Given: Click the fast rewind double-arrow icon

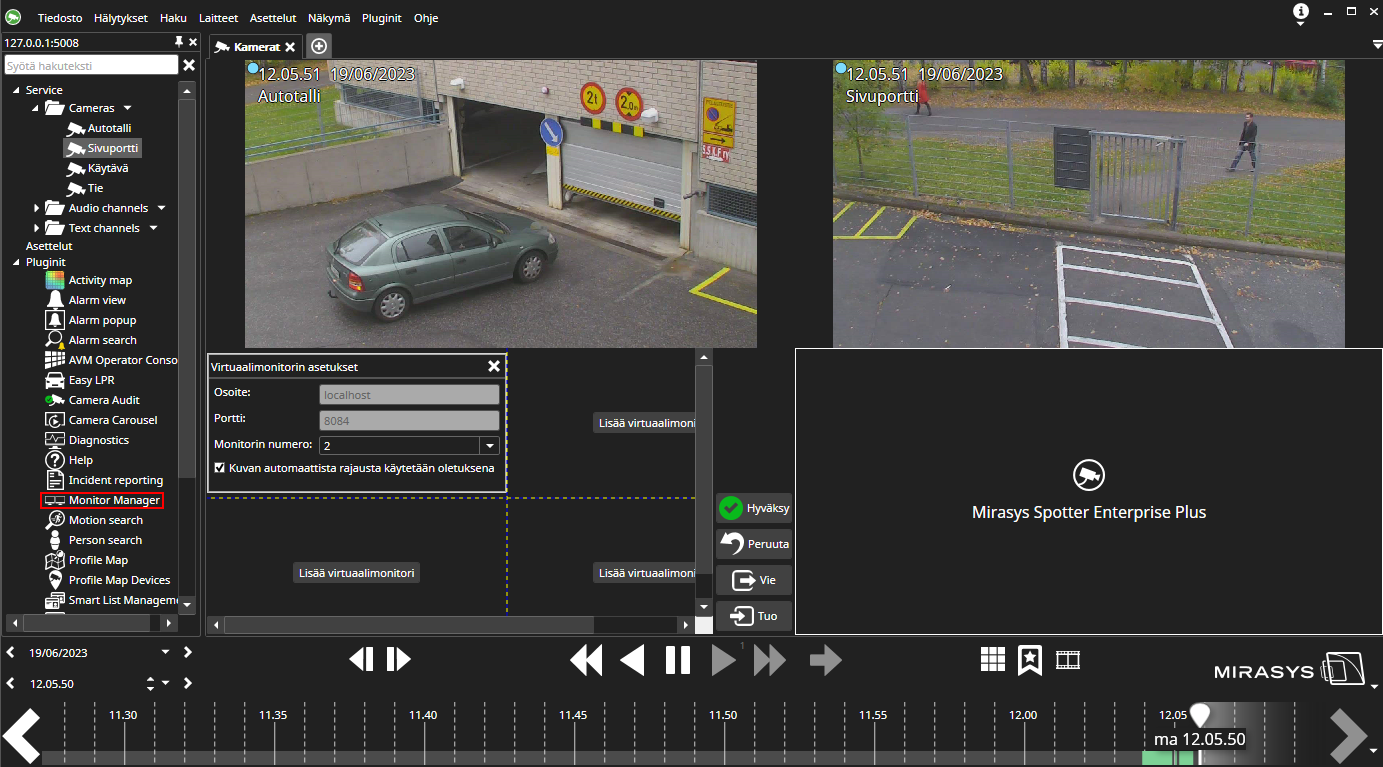Looking at the screenshot, I should coord(586,660).
